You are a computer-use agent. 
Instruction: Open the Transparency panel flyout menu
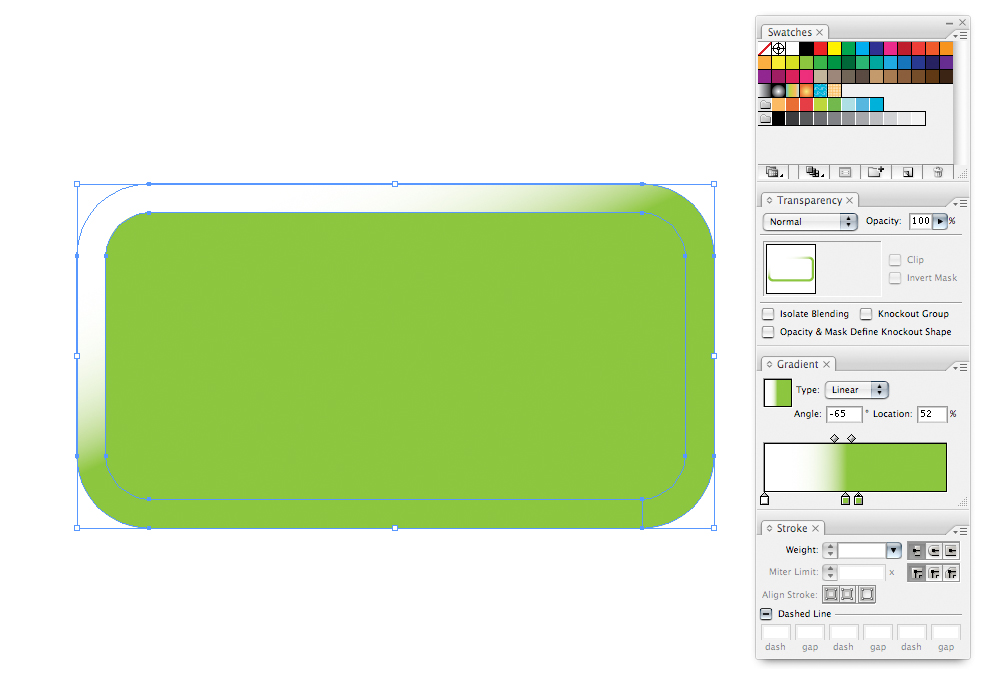pyautogui.click(x=961, y=204)
